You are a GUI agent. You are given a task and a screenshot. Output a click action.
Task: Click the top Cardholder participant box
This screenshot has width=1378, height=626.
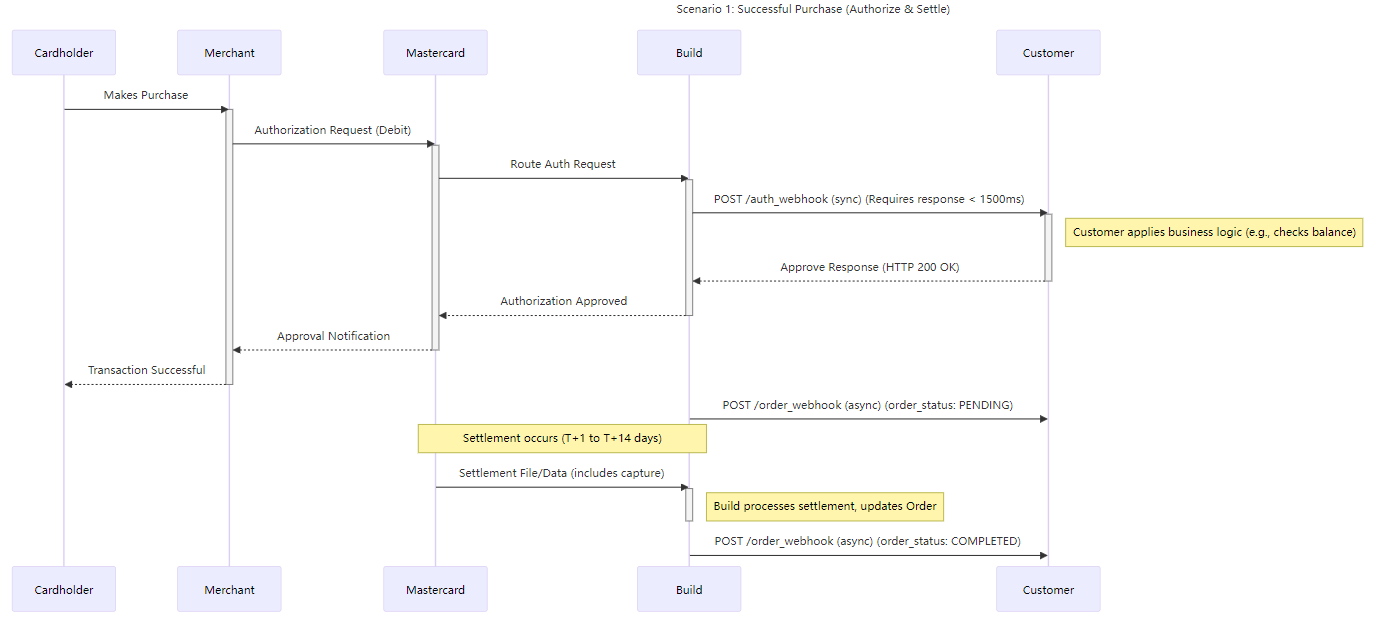click(x=64, y=53)
